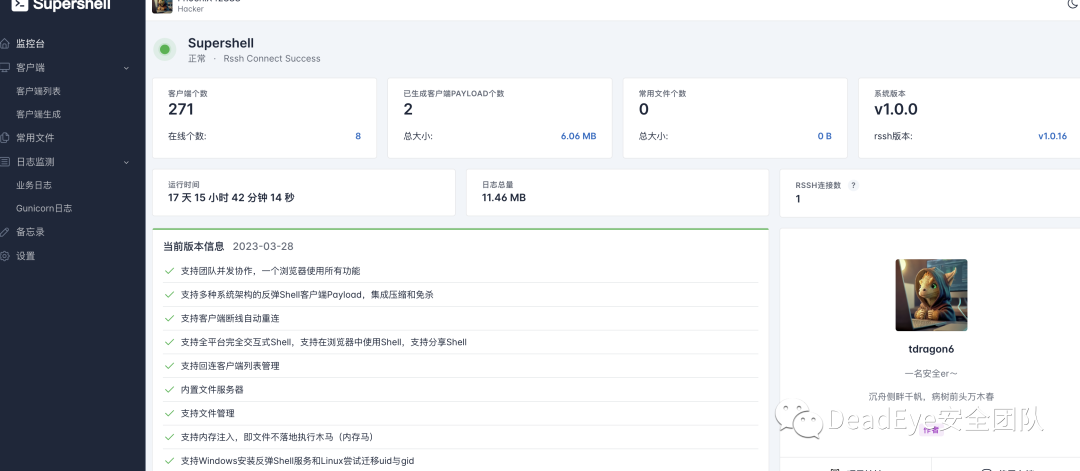Click 支持多种系统架构的反弹Shell feature row

click(x=460, y=295)
